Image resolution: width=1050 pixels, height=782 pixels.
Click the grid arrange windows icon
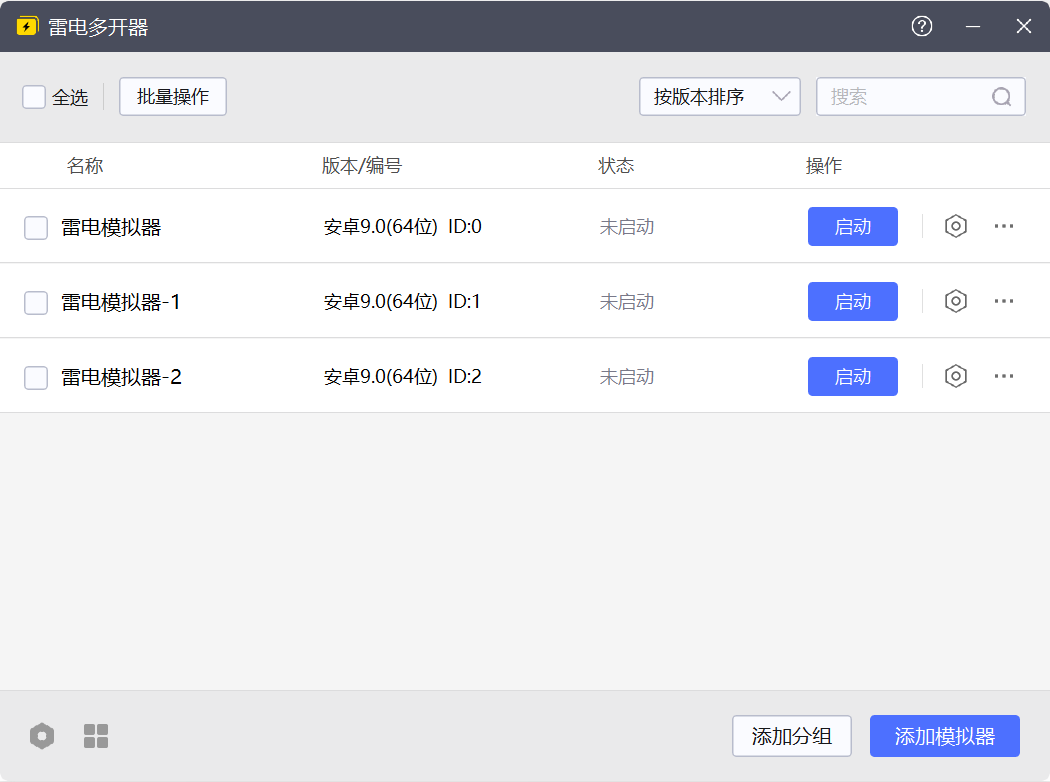click(96, 736)
